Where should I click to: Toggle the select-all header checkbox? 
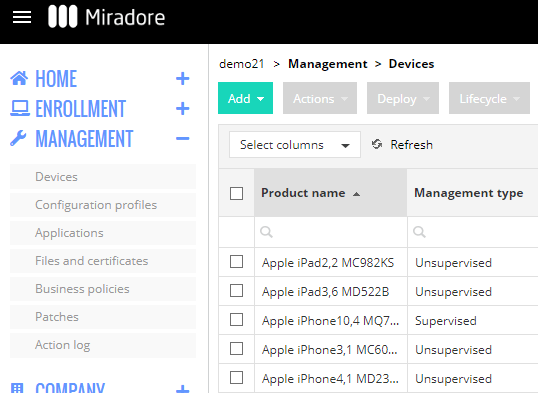236,193
